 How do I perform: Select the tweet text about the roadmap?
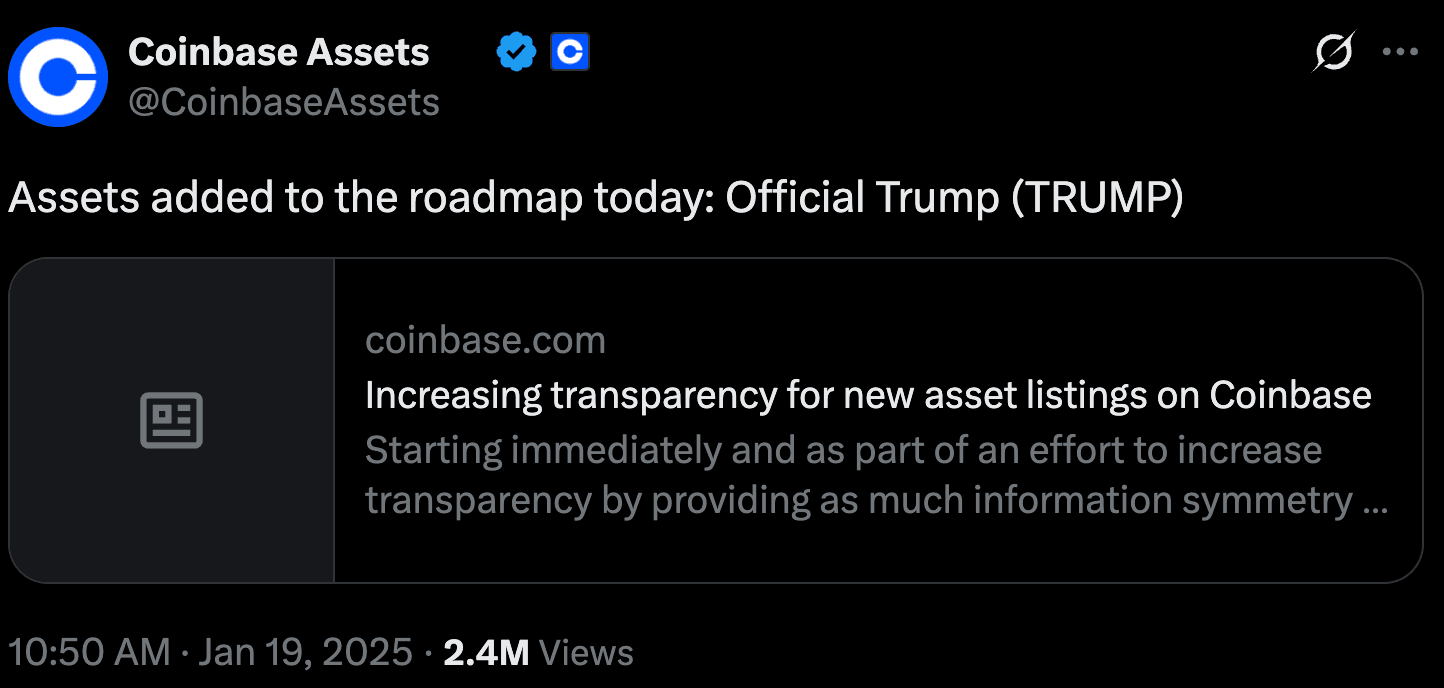(x=595, y=197)
